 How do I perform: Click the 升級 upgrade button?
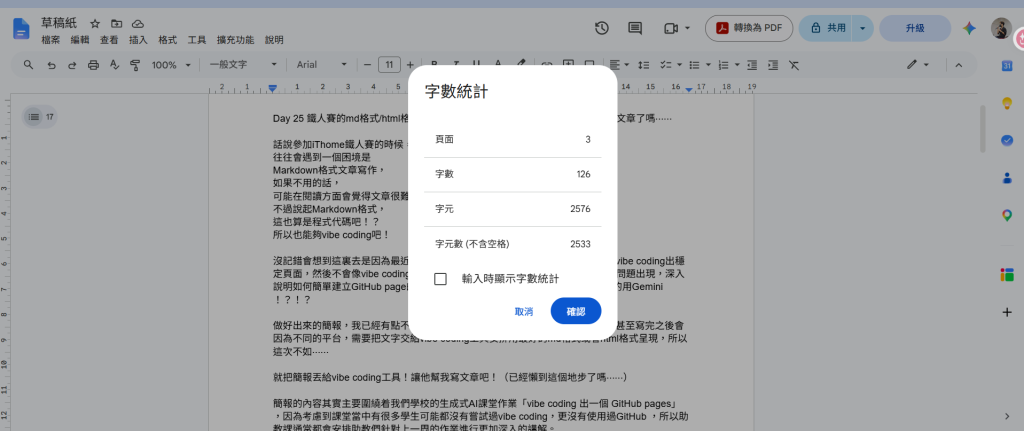(x=915, y=28)
